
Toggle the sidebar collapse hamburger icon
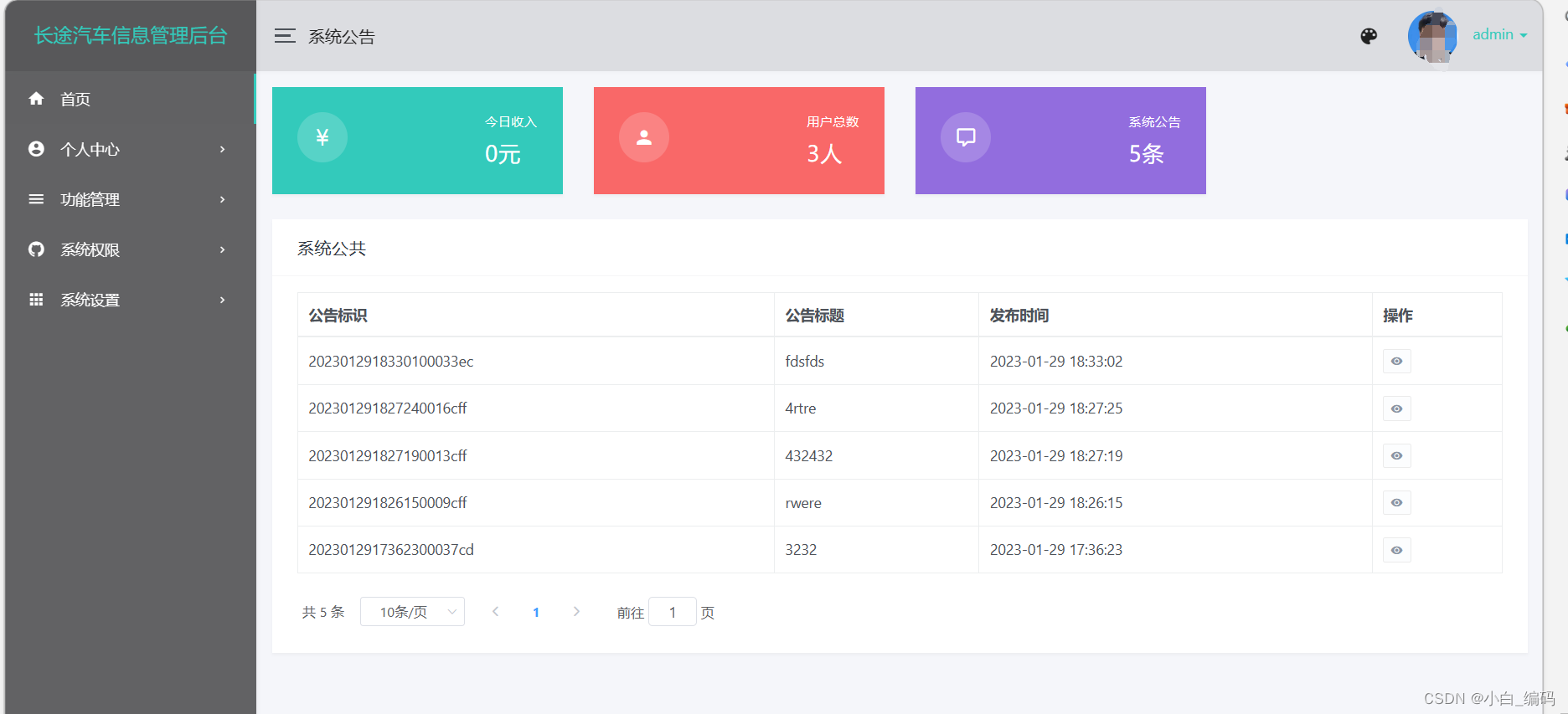pyautogui.click(x=285, y=36)
